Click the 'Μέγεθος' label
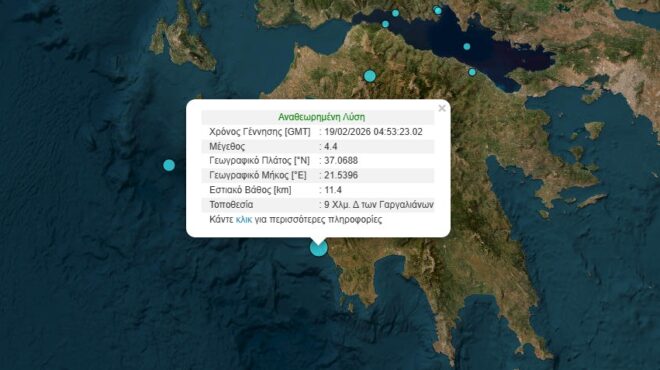This screenshot has height=370, width=660. click(227, 146)
